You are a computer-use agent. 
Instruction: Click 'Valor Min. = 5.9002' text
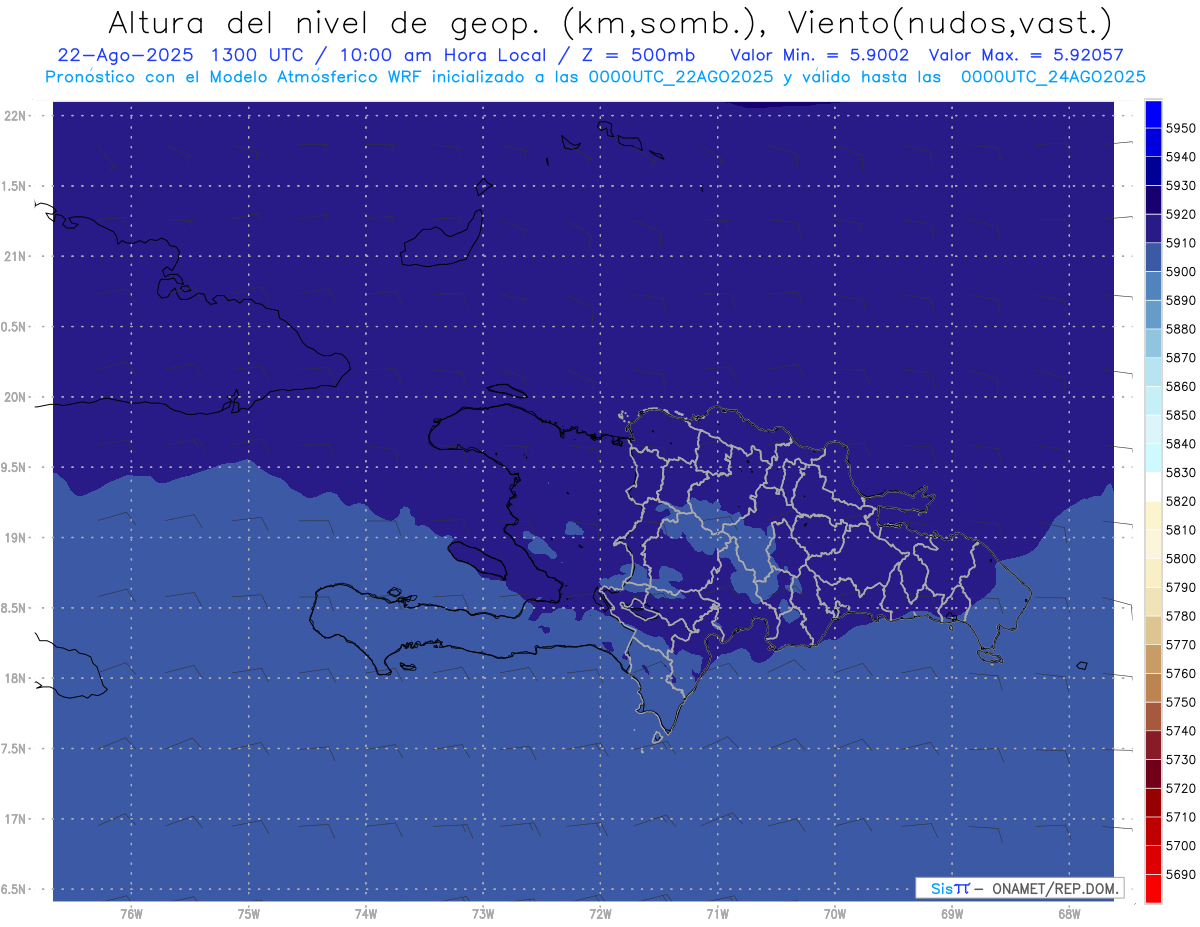[820, 55]
